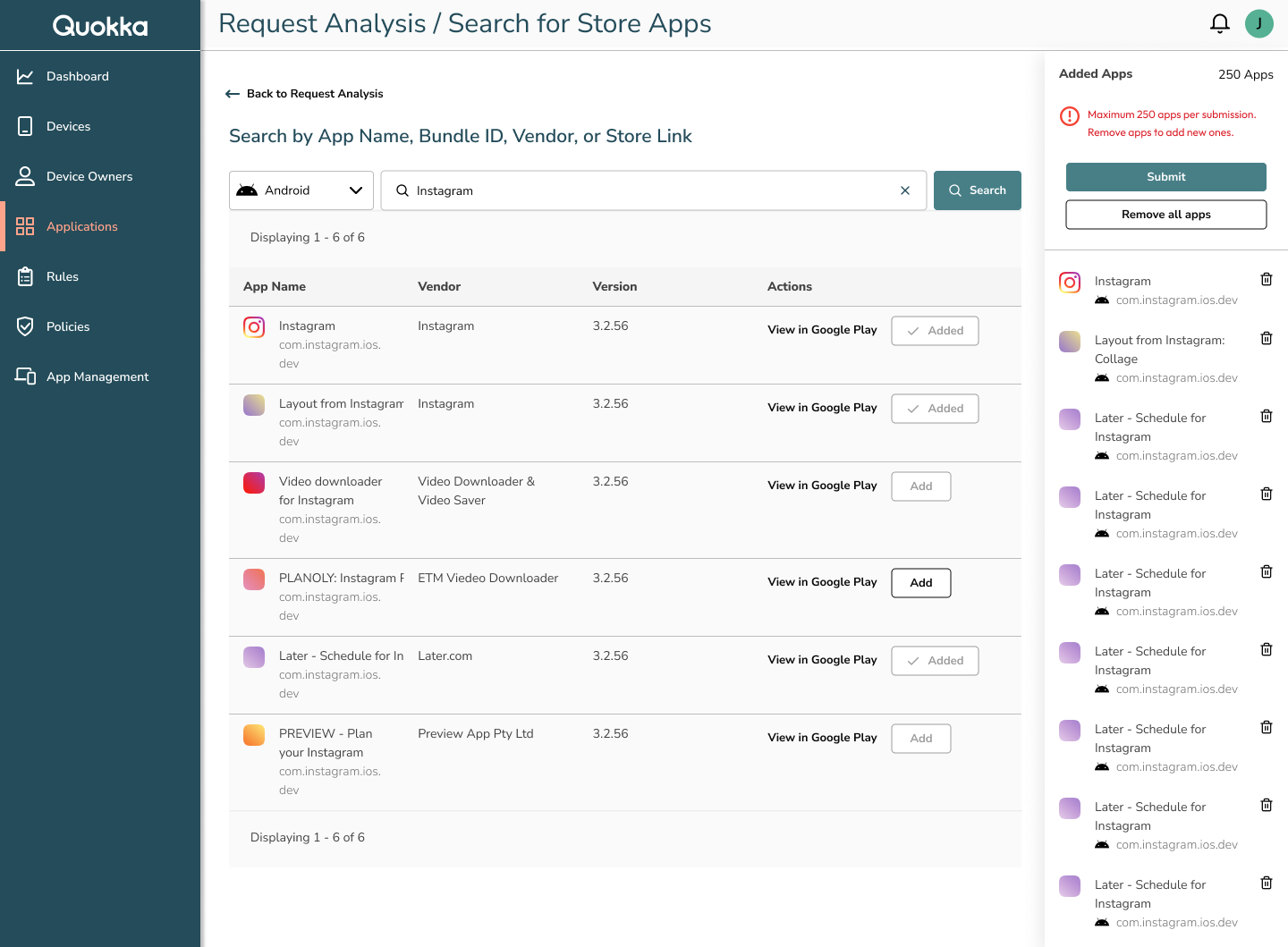1288x947 pixels.
Task: Open Rules page
Action: coord(100,276)
